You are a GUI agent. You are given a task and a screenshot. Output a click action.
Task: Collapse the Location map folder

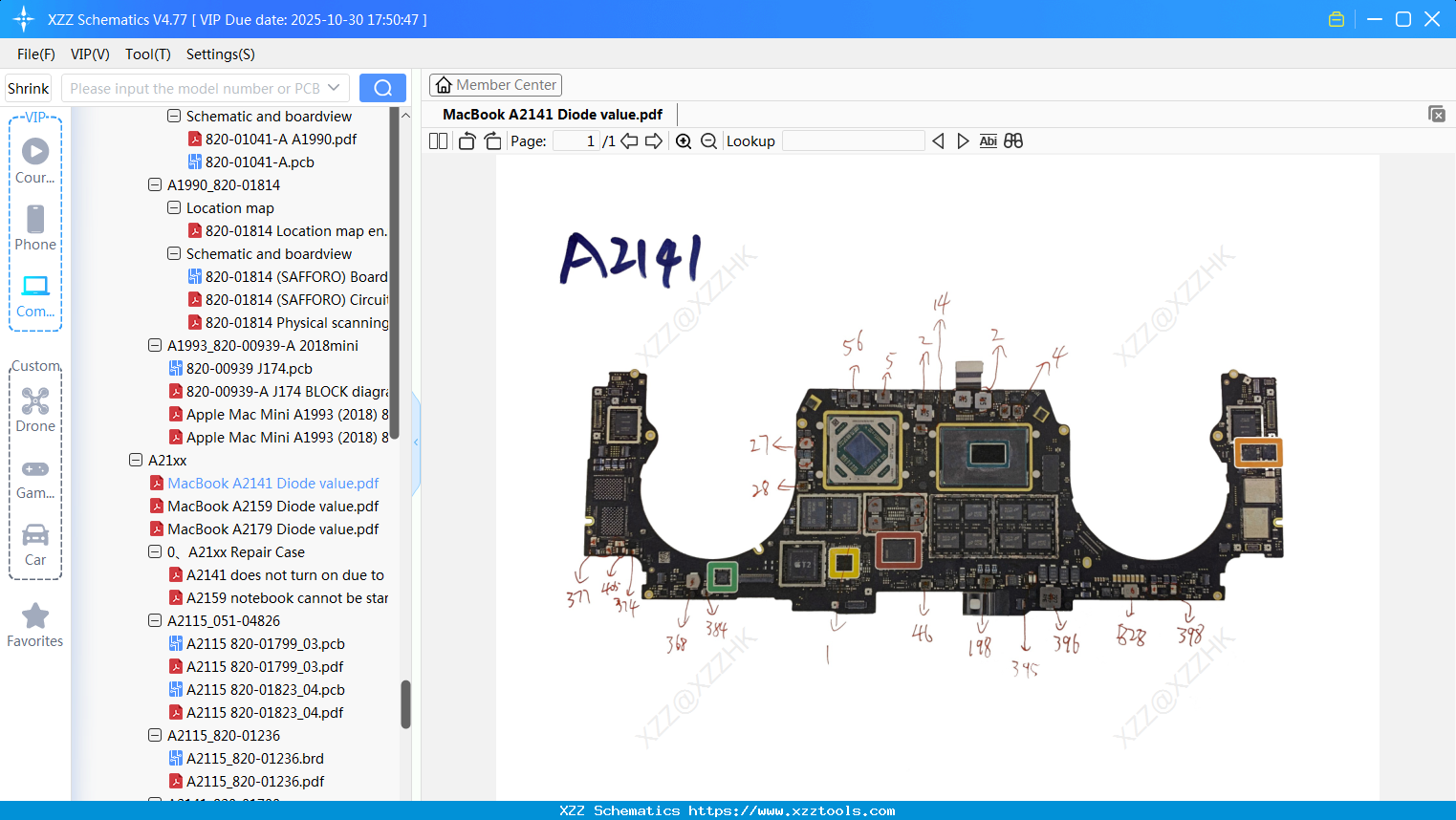174,208
